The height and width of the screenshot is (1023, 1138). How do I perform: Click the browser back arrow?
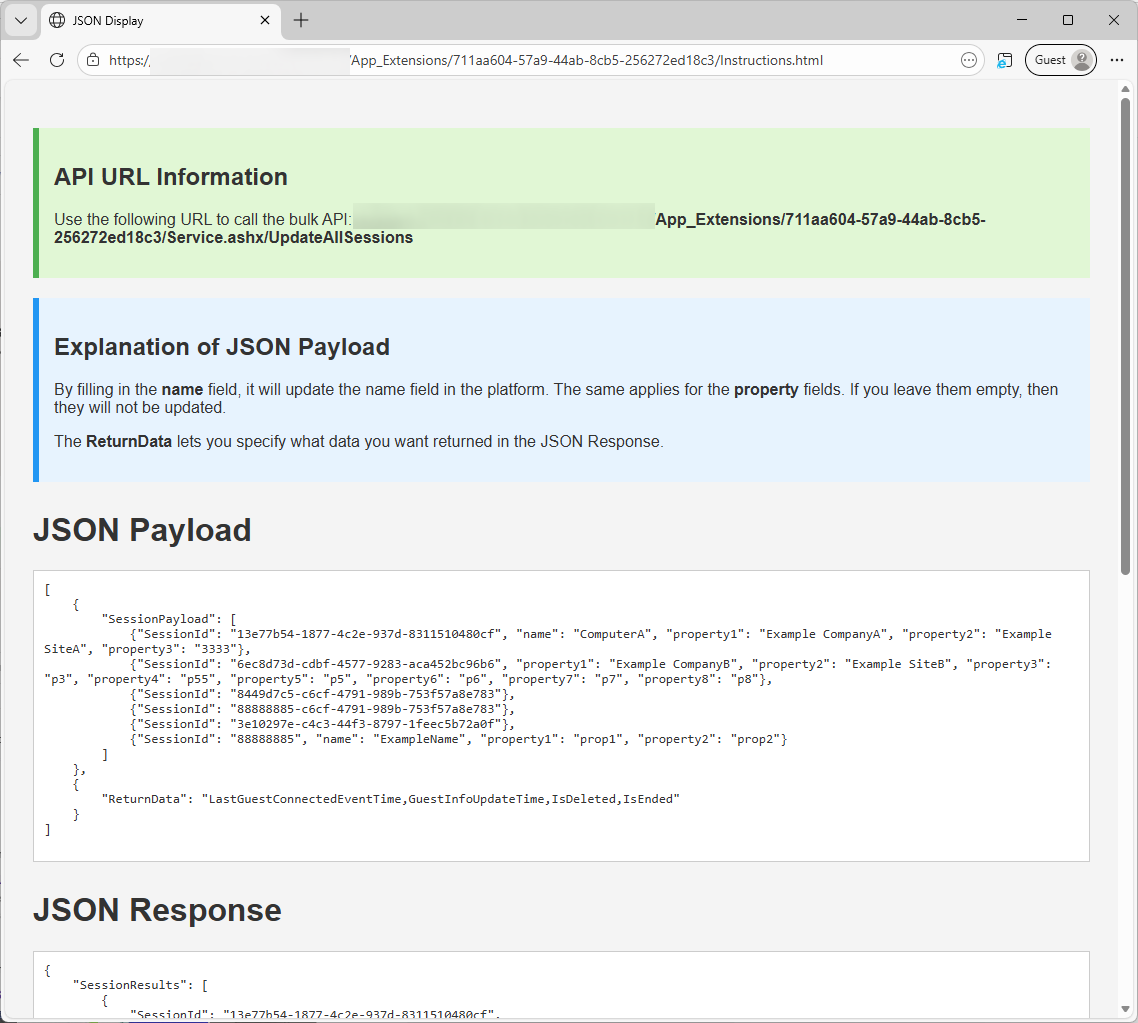pyautogui.click(x=21, y=60)
